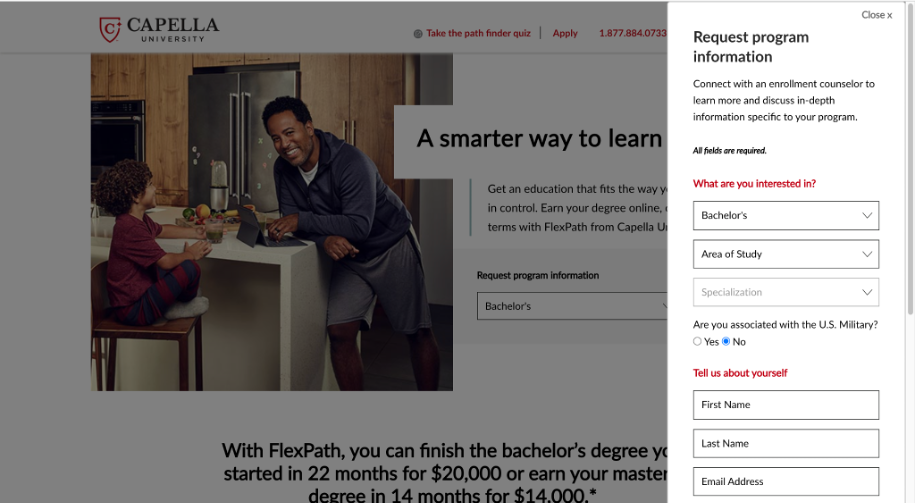This screenshot has height=504, width=916.
Task: Open the Specialization dropdown
Action: click(x=785, y=292)
